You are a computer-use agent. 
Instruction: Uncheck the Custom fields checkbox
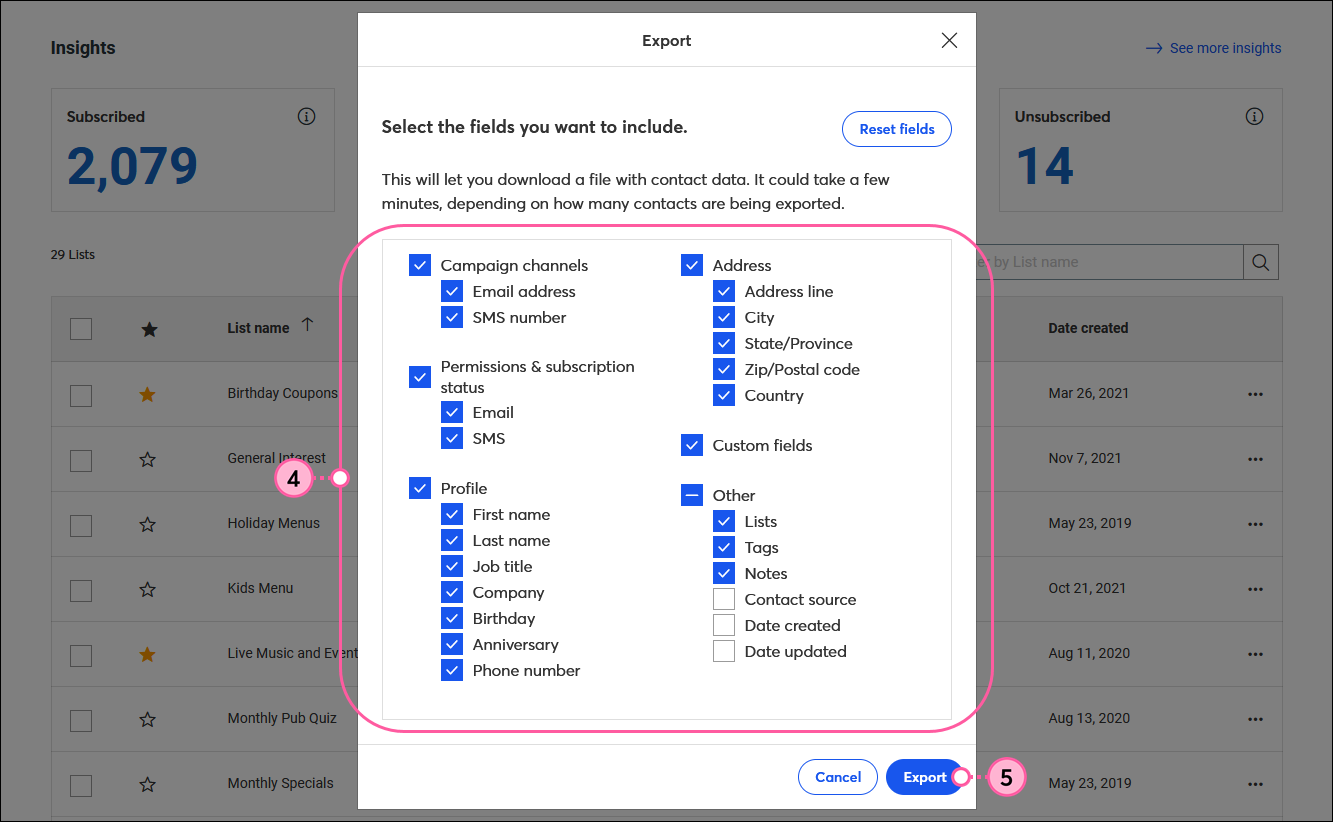tap(692, 446)
